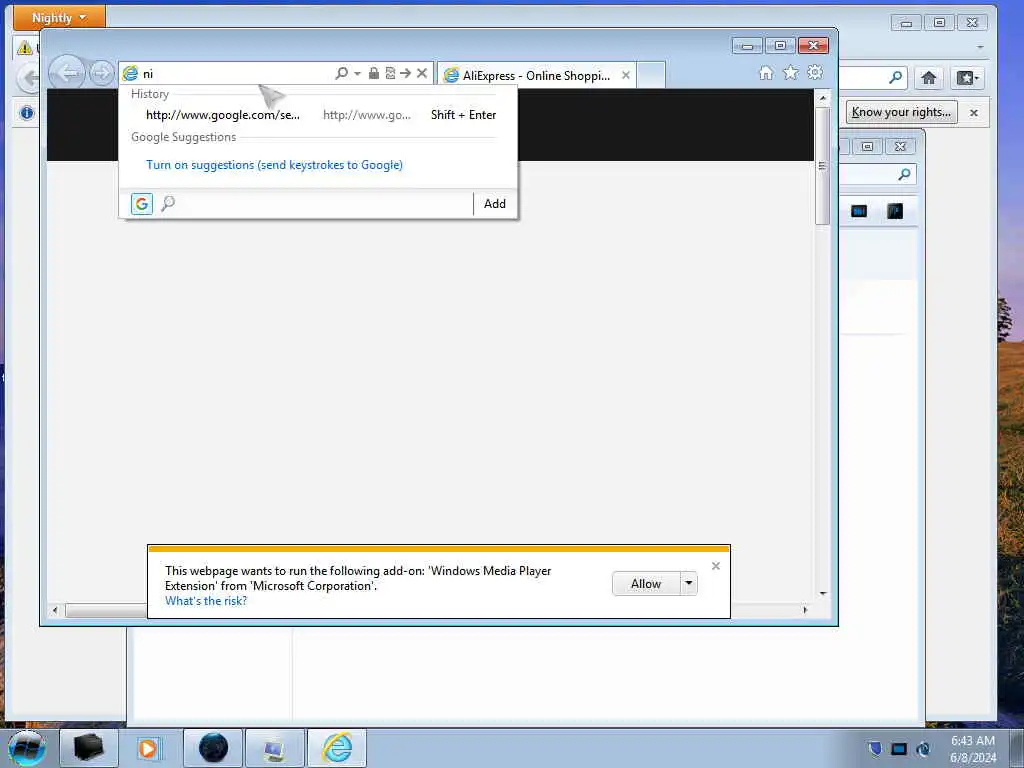Viewport: 1024px width, 768px height.
Task: Click the Nightly window home button
Action: [x=929, y=78]
